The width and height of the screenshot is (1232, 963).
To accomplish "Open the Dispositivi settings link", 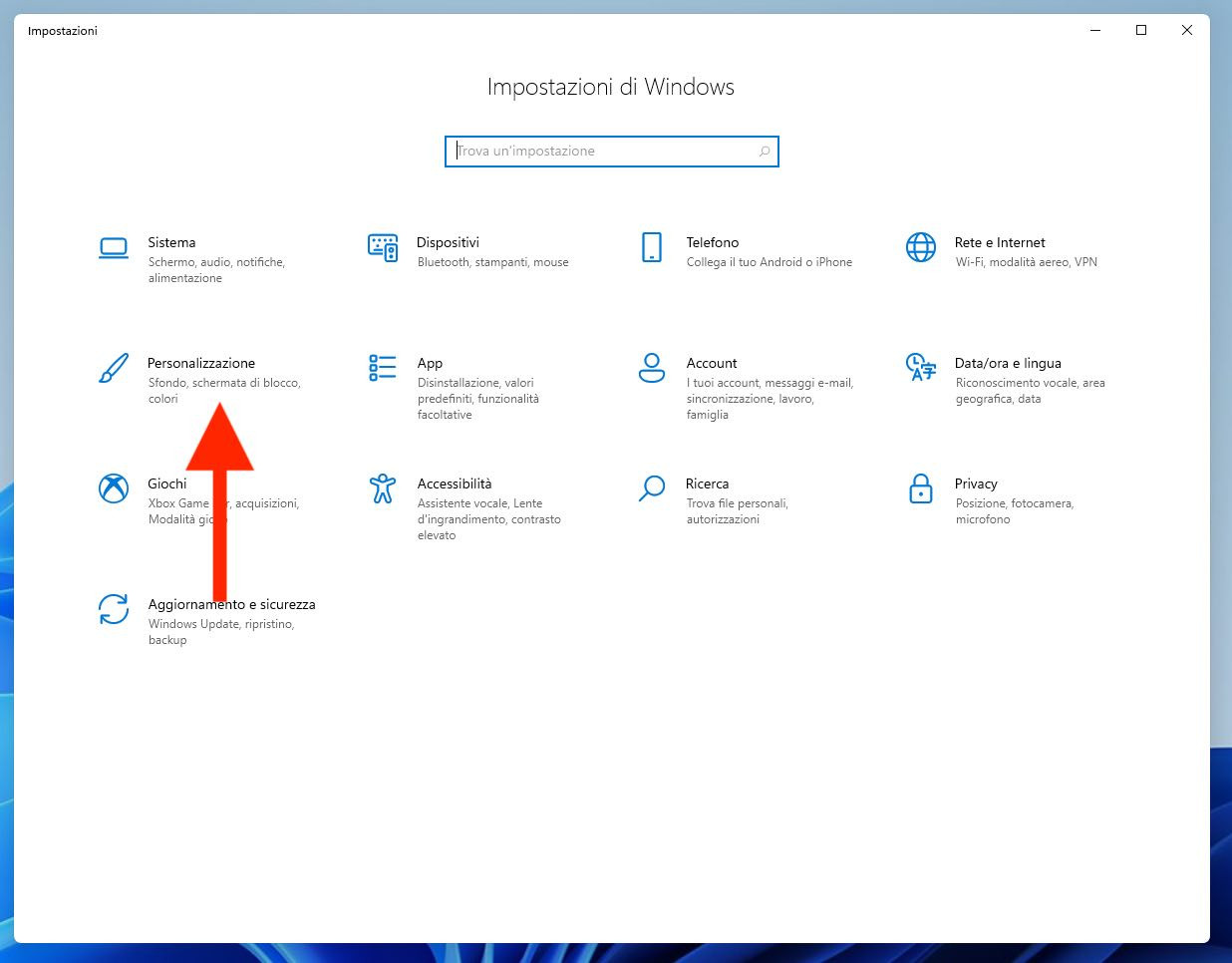I will (x=448, y=242).
